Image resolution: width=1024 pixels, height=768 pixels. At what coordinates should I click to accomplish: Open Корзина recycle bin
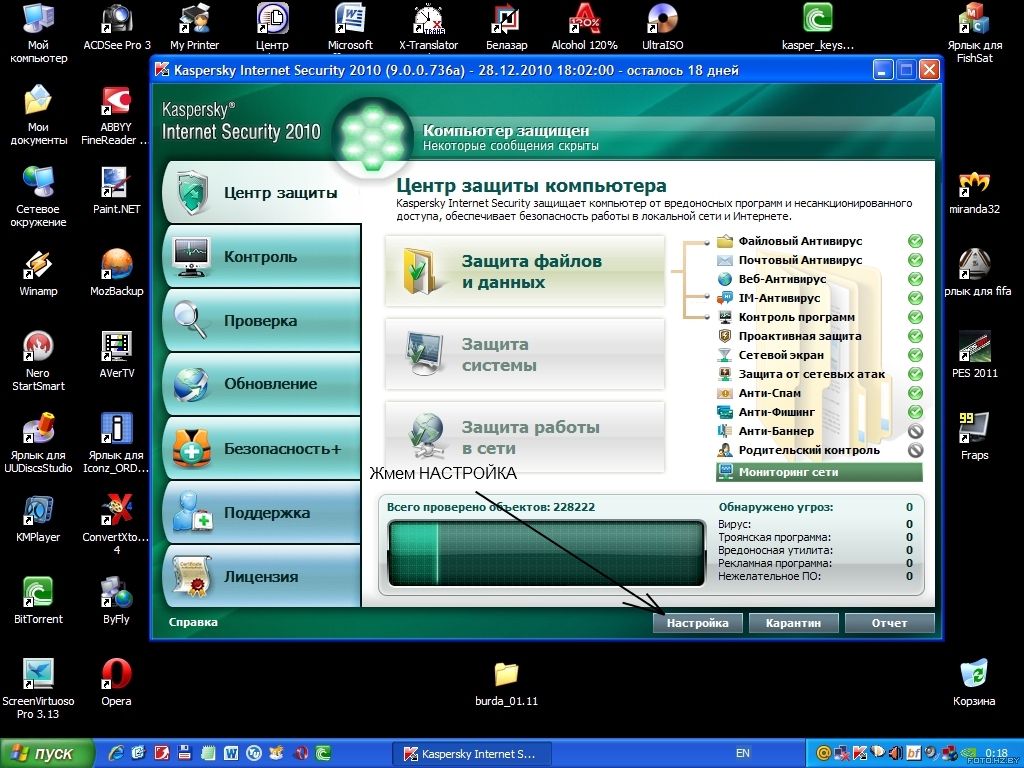[974, 683]
